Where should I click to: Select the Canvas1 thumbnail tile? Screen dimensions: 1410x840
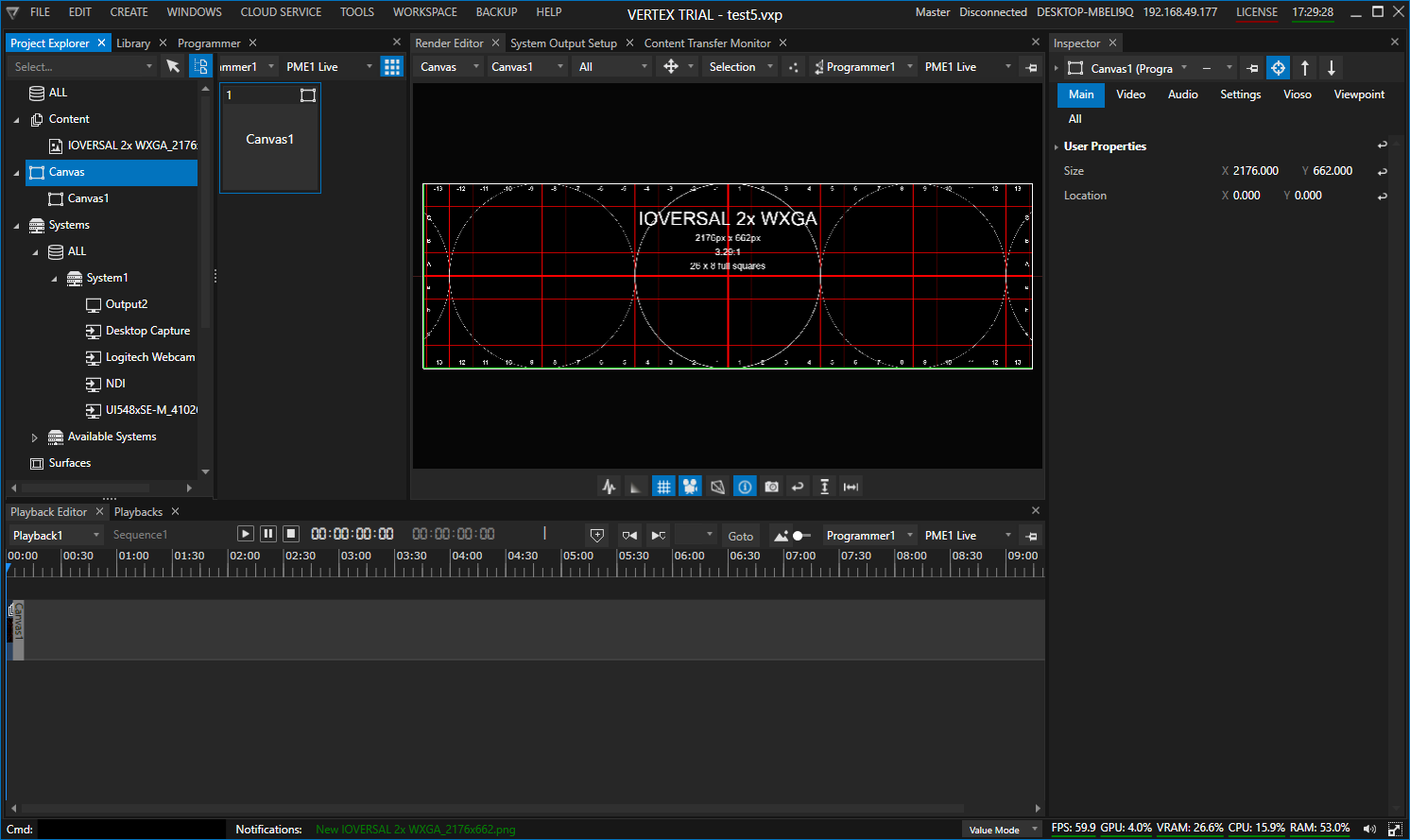270,139
